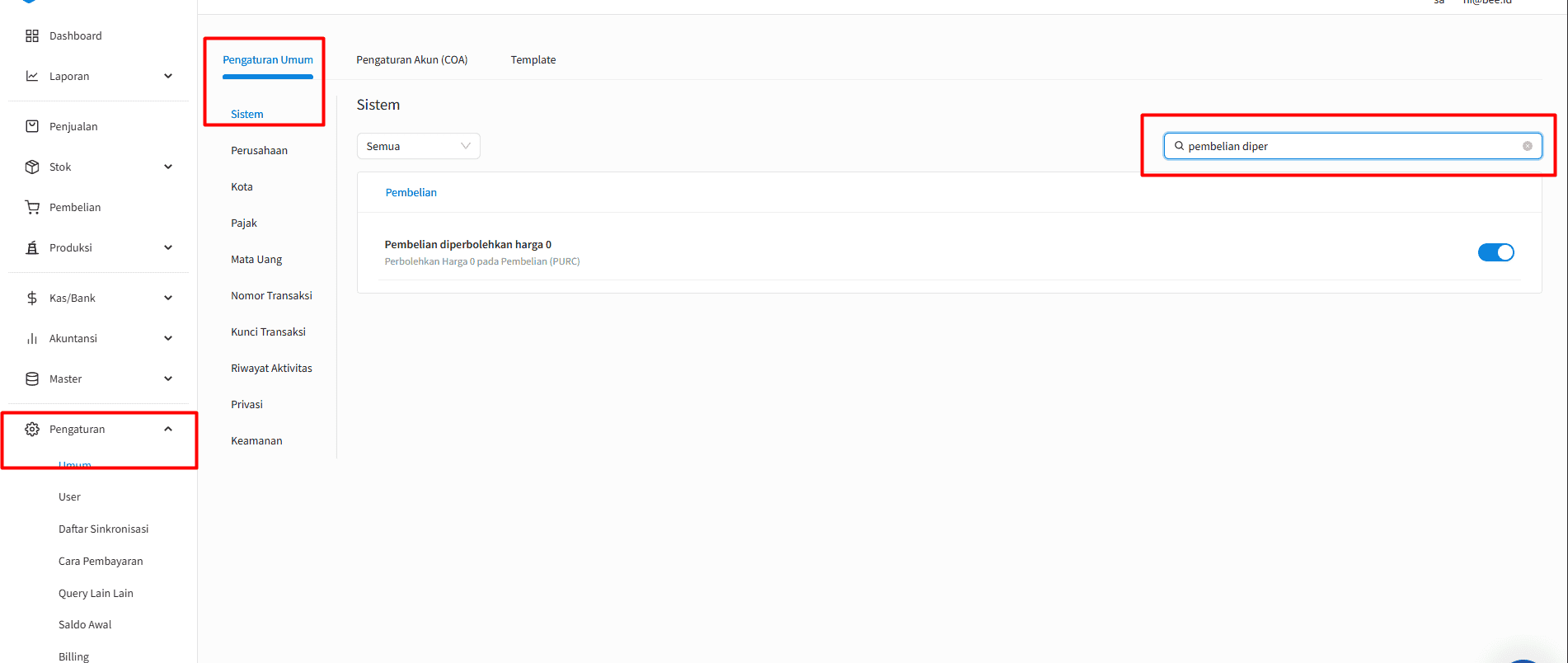
Task: Click the Kas/Bank dollar icon
Action: [x=32, y=298]
